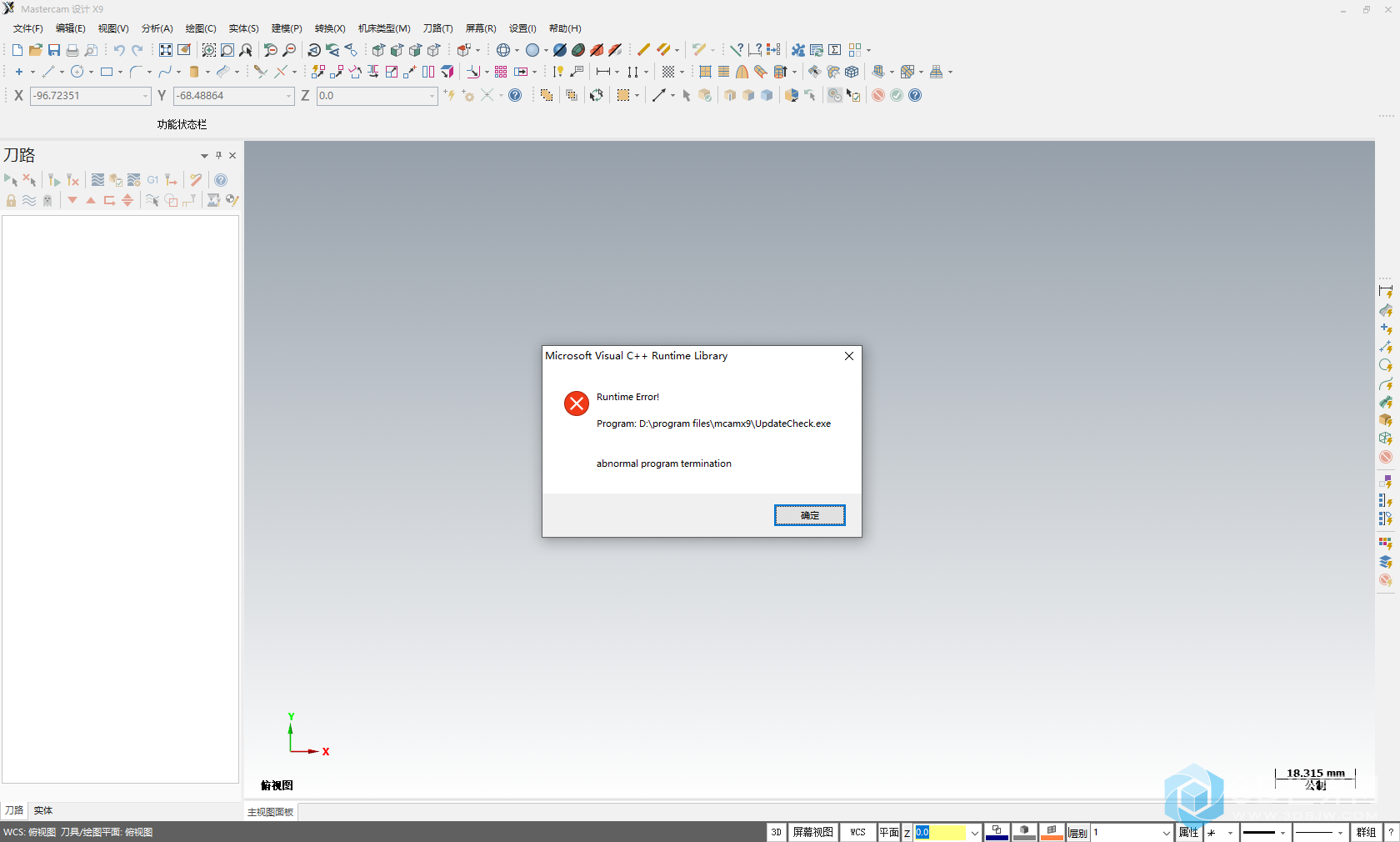Screen dimensions: 1400x842
Task: Select the Create rectangle tool
Action: [x=107, y=72]
